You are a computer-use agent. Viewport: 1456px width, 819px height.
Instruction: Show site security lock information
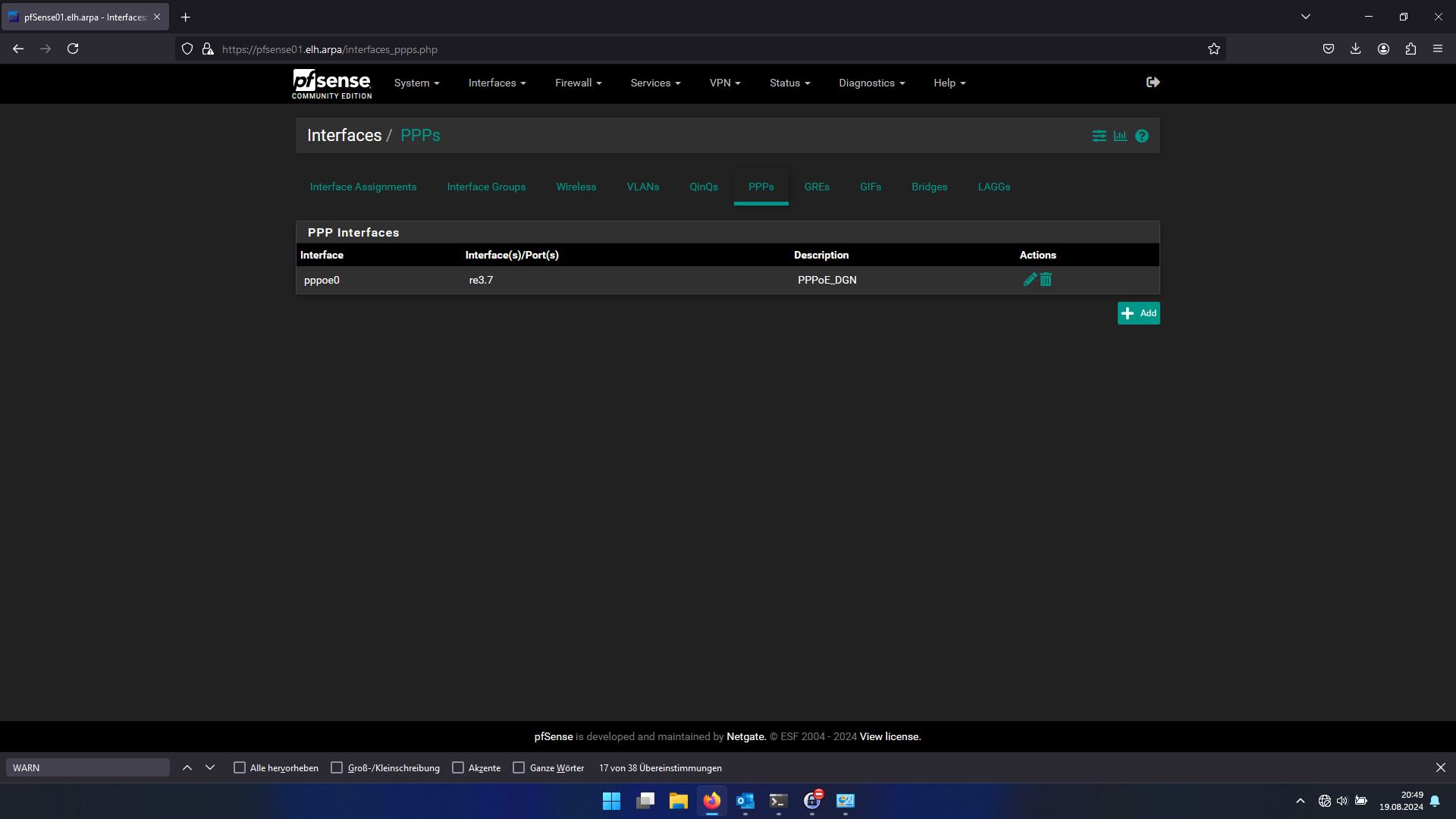(208, 49)
